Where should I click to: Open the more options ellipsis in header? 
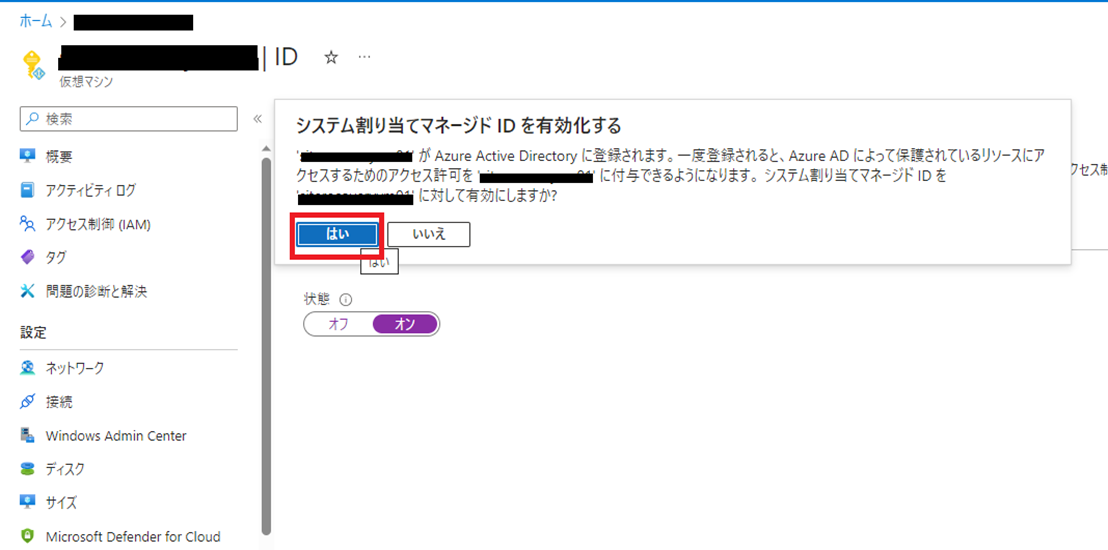tap(364, 57)
